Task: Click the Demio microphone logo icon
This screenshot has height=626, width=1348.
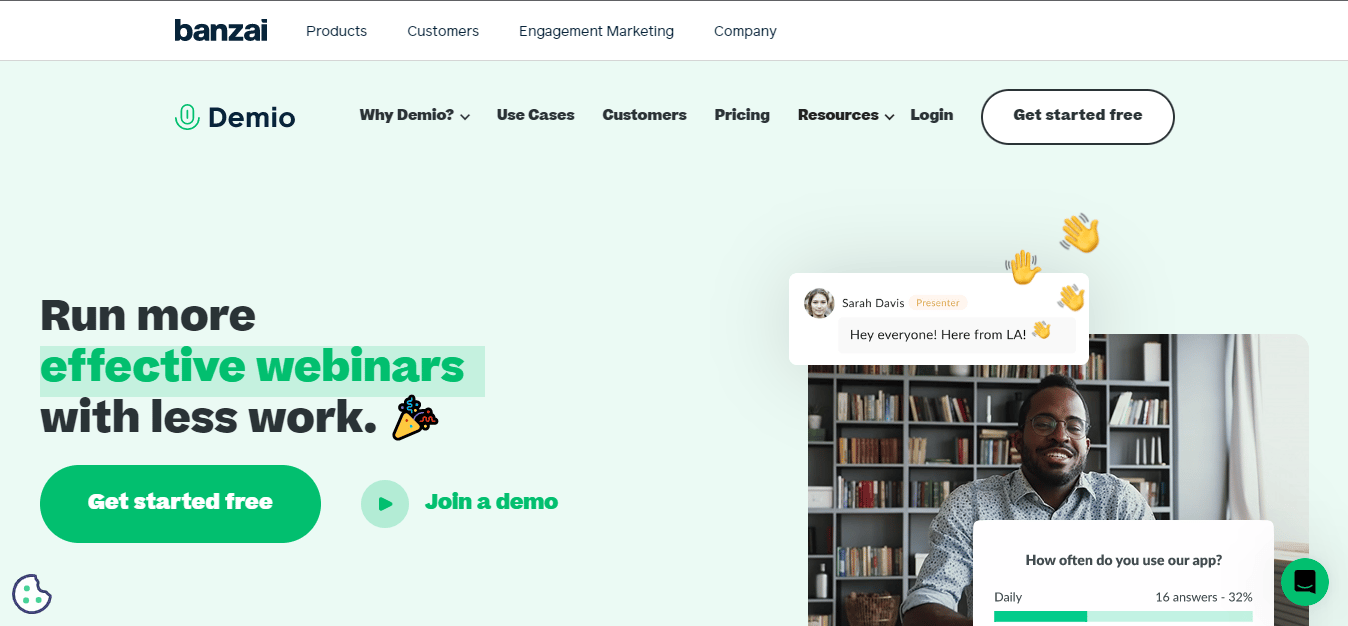Action: click(x=187, y=117)
